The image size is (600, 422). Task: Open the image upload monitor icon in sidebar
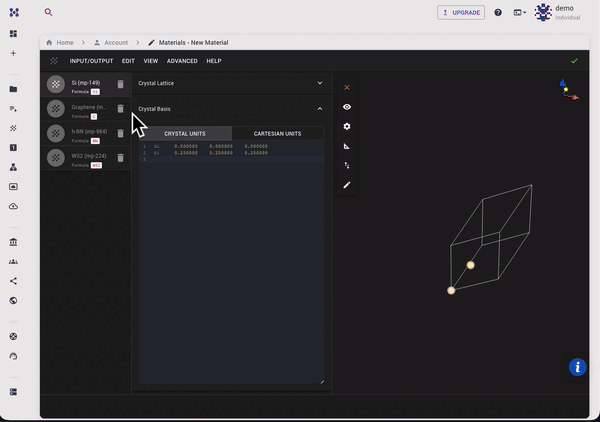pos(13,187)
